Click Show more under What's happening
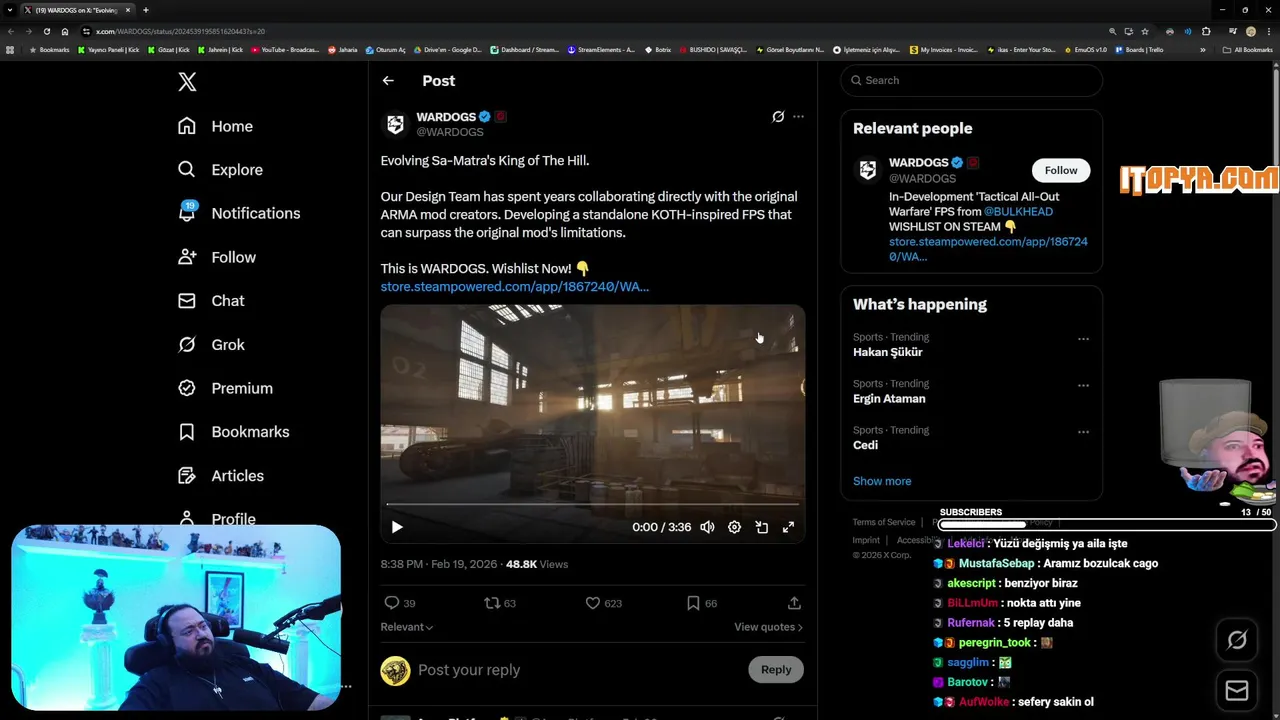The image size is (1280, 720). 882,481
